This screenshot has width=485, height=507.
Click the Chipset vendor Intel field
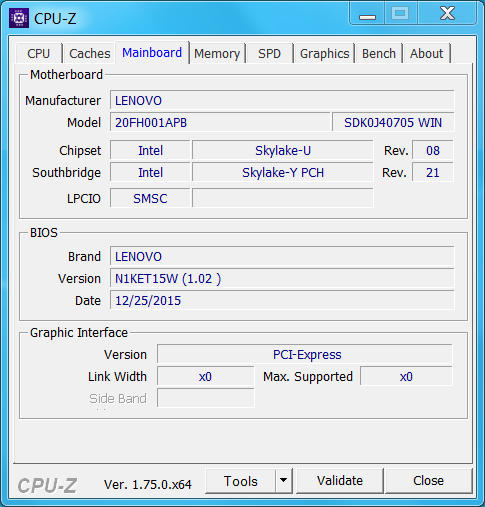[150, 150]
